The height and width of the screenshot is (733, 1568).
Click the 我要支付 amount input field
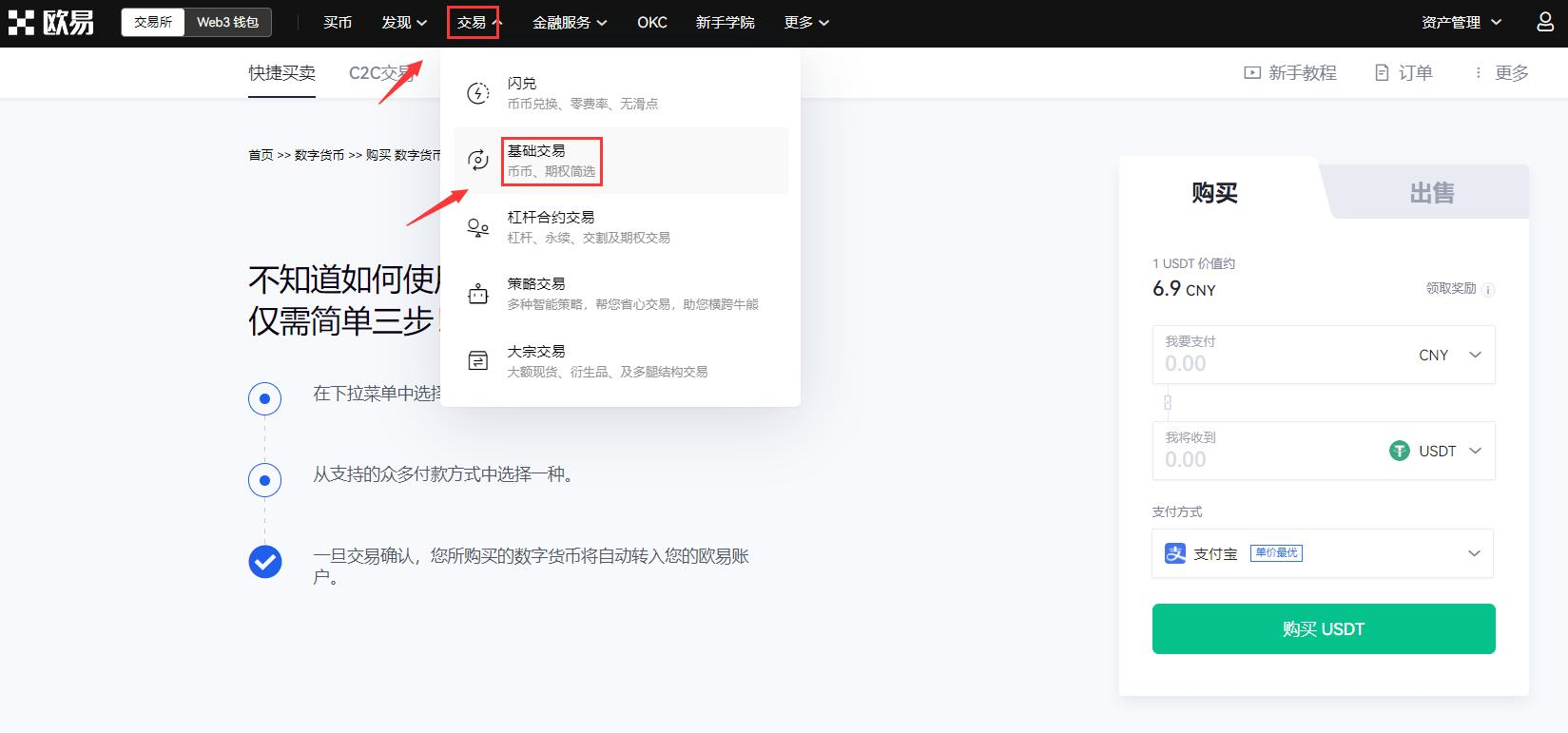[1274, 363]
